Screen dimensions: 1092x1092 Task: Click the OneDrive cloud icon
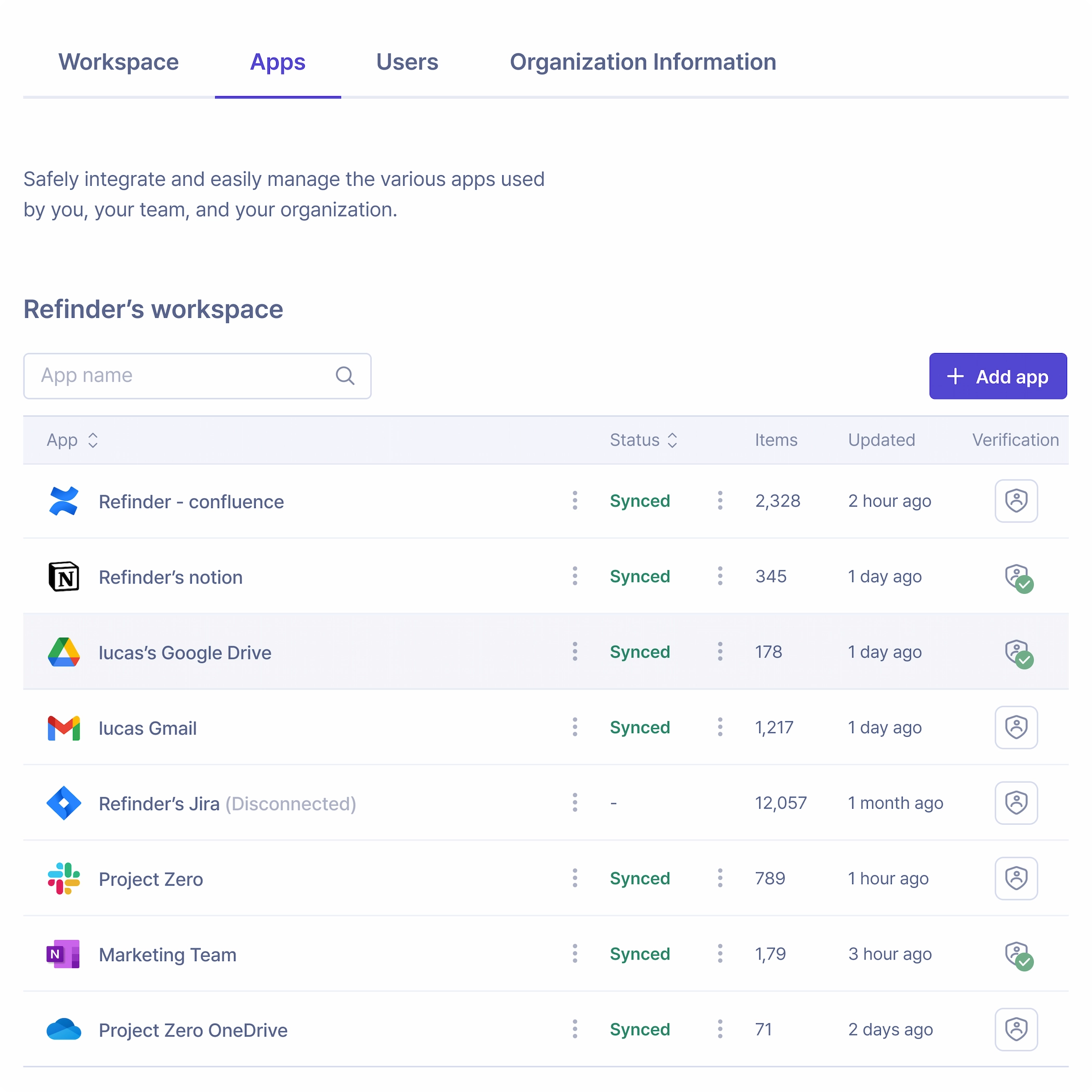[x=63, y=1030]
